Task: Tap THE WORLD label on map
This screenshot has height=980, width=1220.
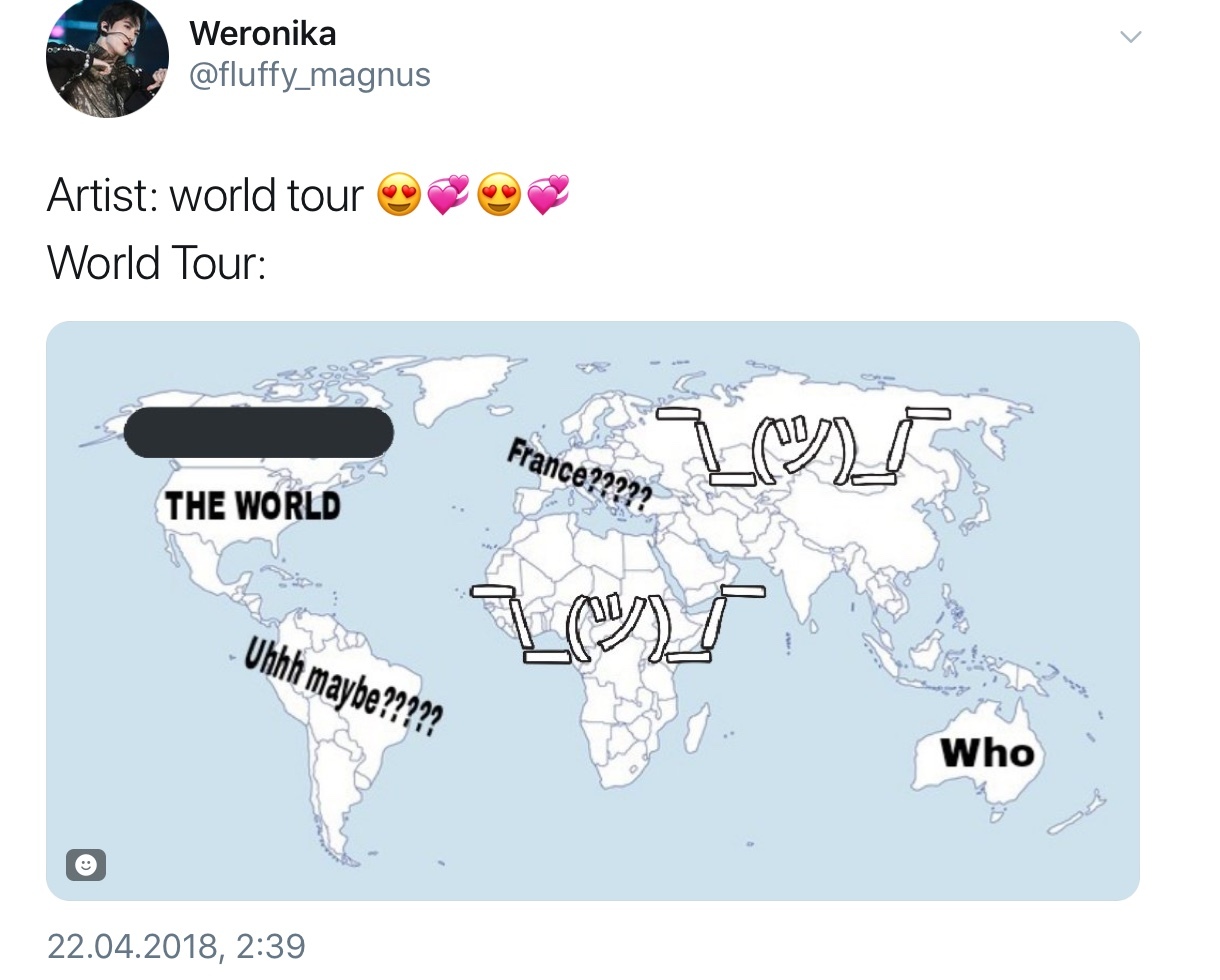Action: tap(252, 506)
